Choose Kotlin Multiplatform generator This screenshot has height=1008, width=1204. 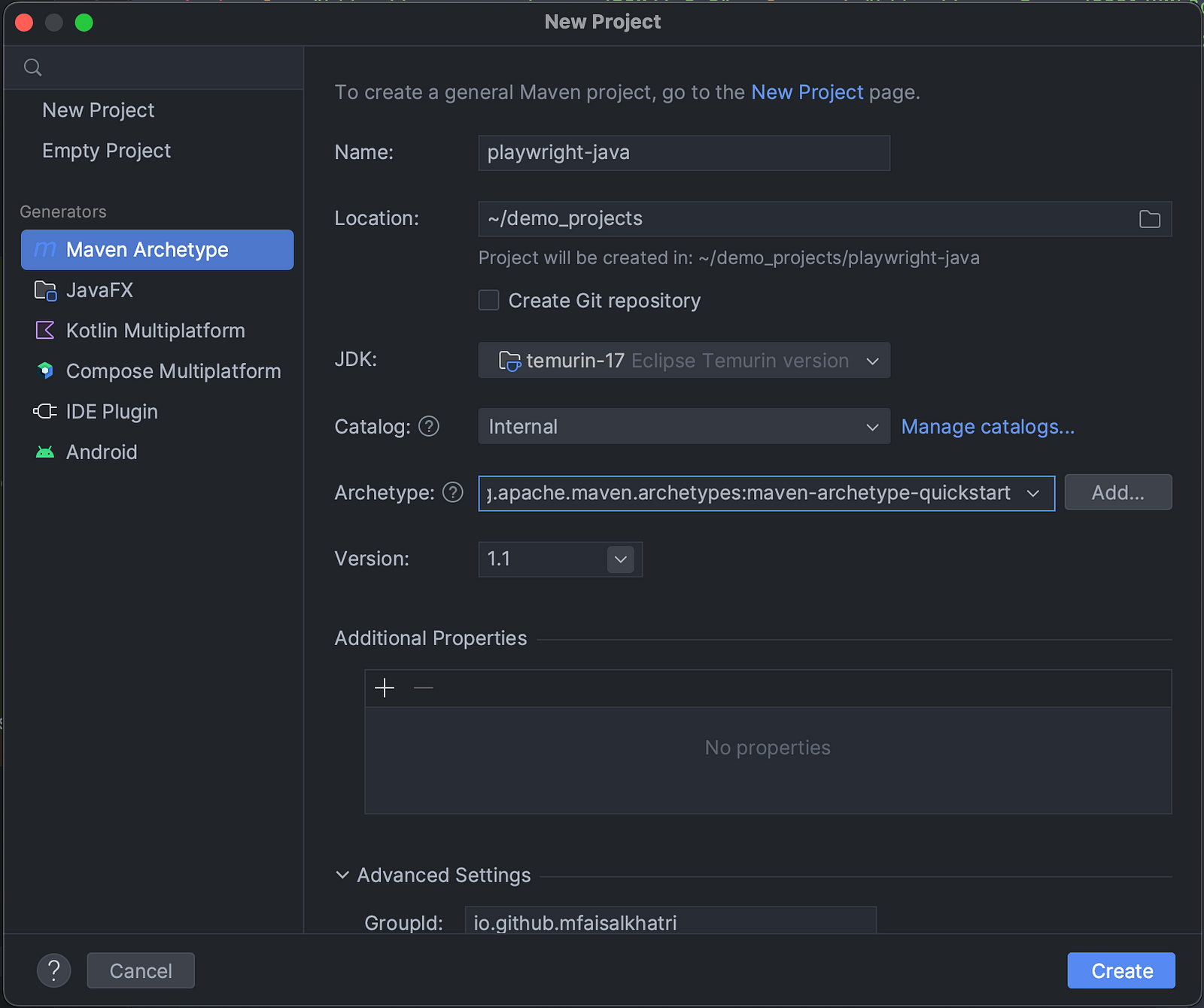155,330
